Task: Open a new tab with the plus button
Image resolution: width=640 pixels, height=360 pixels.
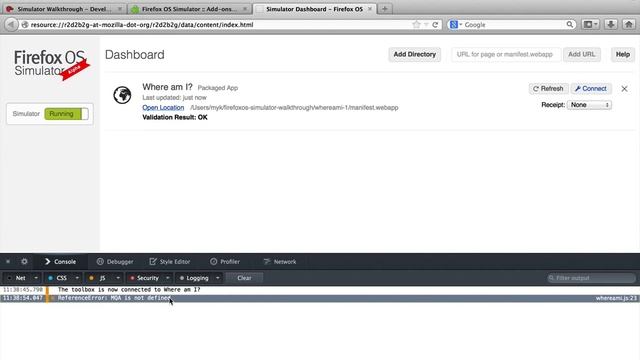Action: (x=384, y=9)
